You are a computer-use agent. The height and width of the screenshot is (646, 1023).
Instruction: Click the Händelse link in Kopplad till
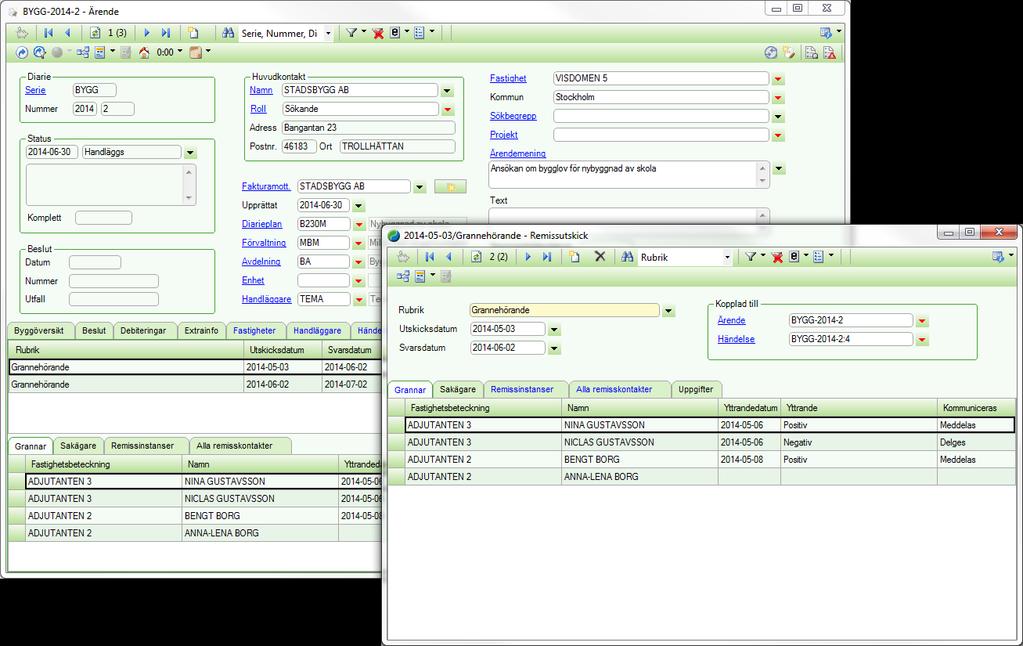point(736,339)
